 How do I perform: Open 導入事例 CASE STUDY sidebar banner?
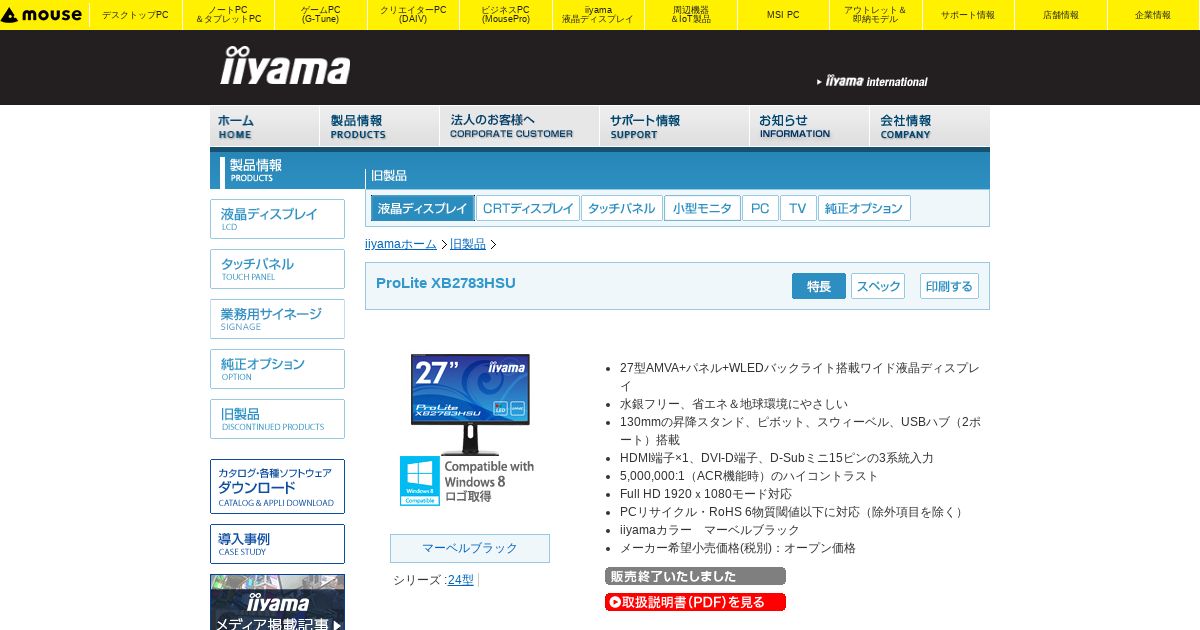coord(277,544)
